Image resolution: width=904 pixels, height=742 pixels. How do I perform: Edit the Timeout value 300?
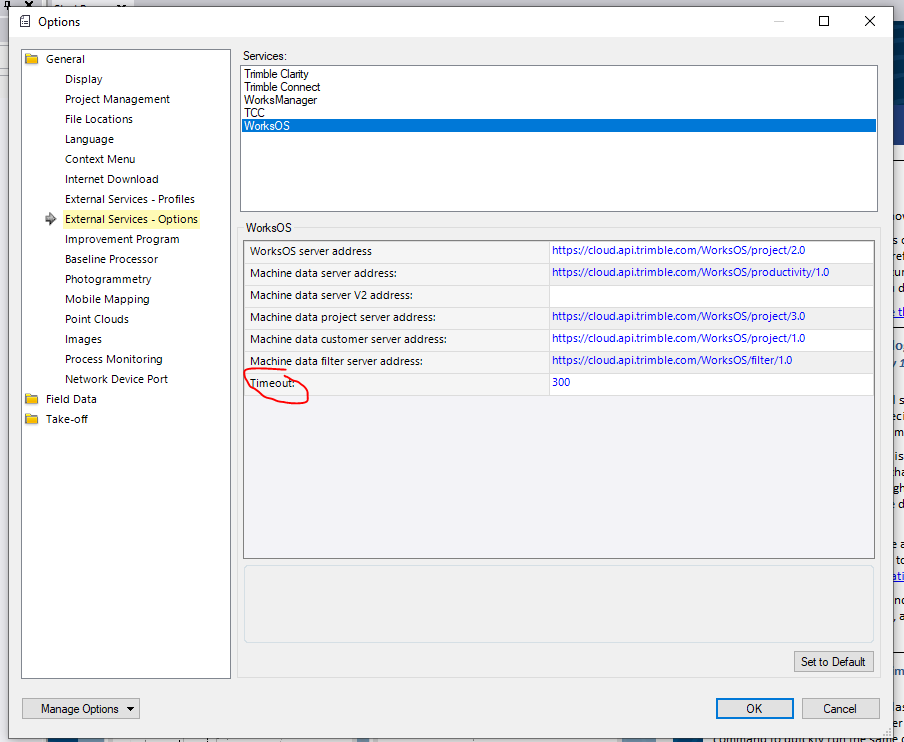[711, 383]
